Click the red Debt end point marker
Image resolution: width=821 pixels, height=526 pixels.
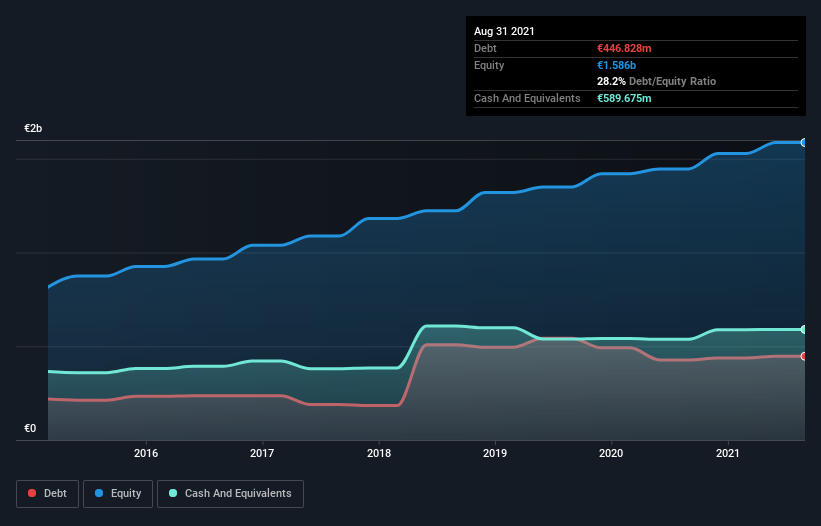pyautogui.click(x=804, y=356)
